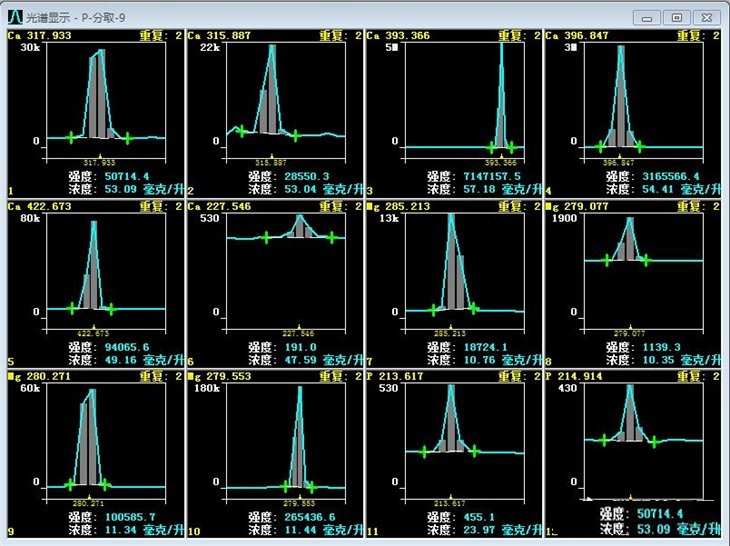Select the Ca 317.933 spectrum panel
This screenshot has width=730, height=546.
95,113
